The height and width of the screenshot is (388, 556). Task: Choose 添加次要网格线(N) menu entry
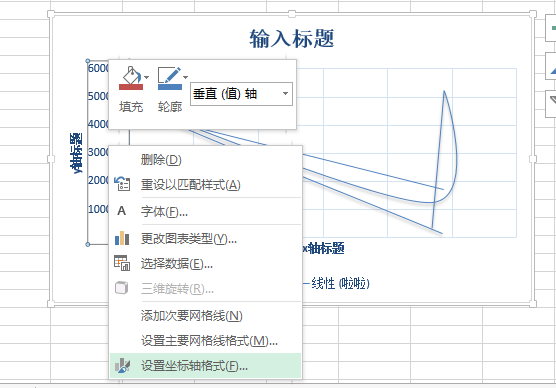[206, 316]
